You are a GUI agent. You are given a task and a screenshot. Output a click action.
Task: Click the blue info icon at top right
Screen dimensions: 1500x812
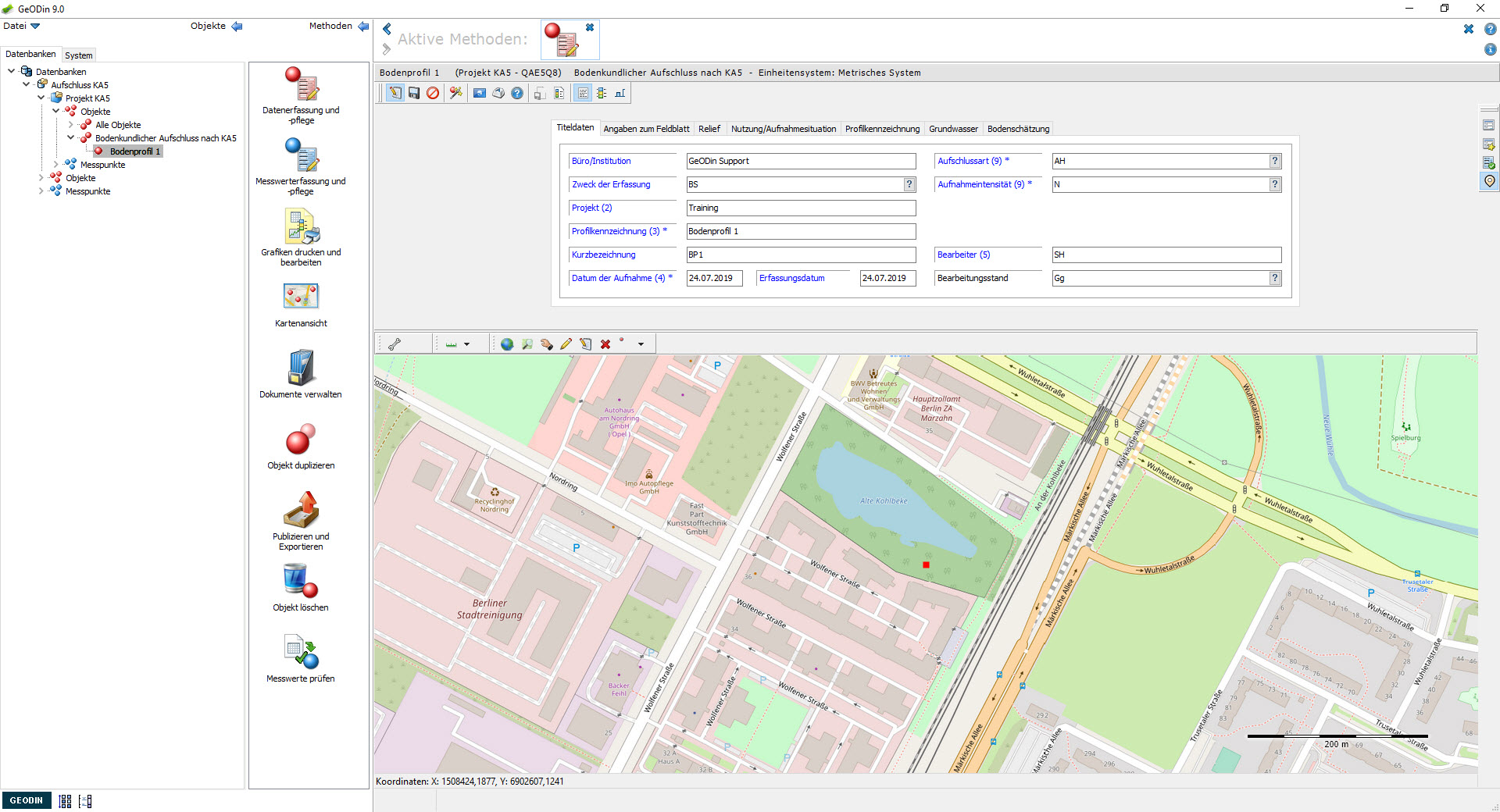coord(1490,49)
